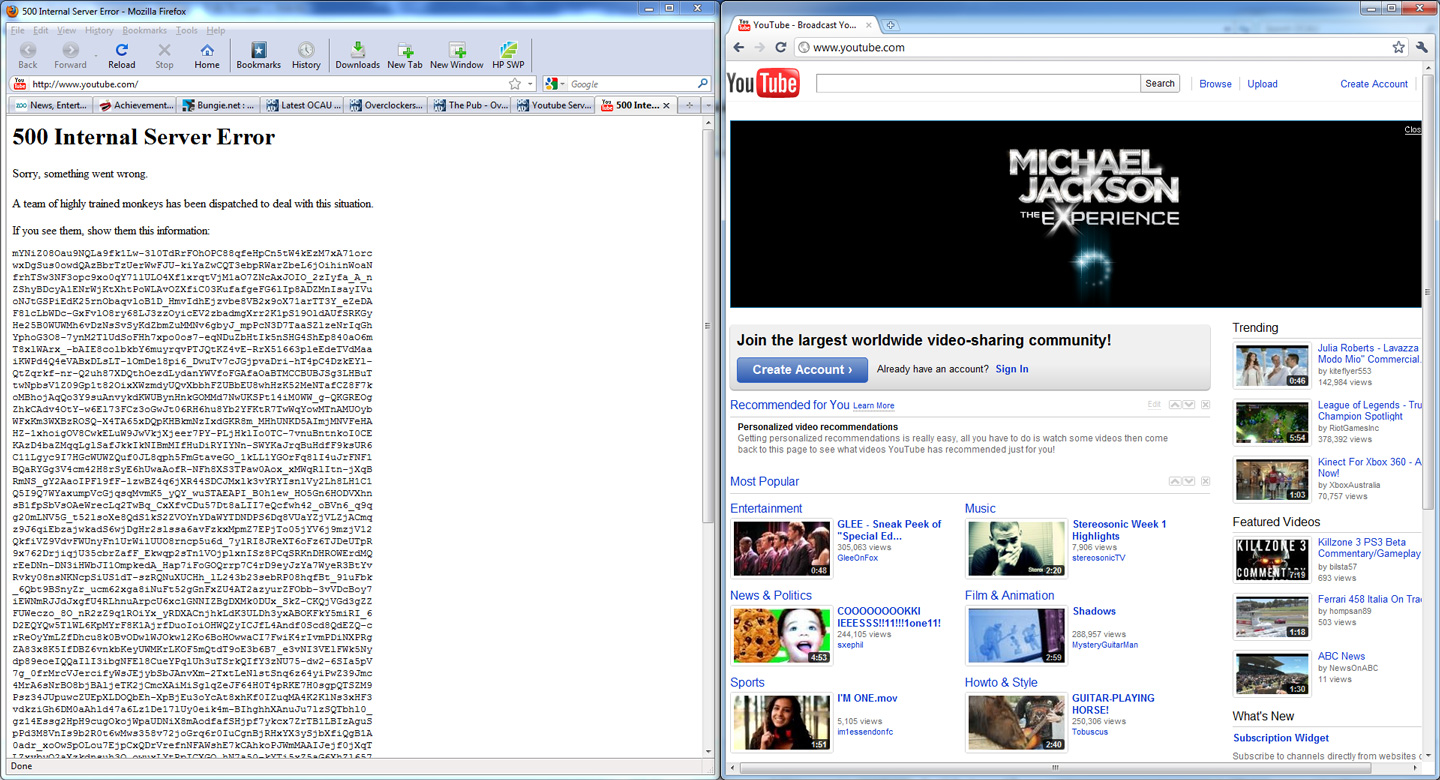Switch to the Bungie.net tab in Firefox
This screenshot has width=1440, height=780.
pyautogui.click(x=218, y=105)
